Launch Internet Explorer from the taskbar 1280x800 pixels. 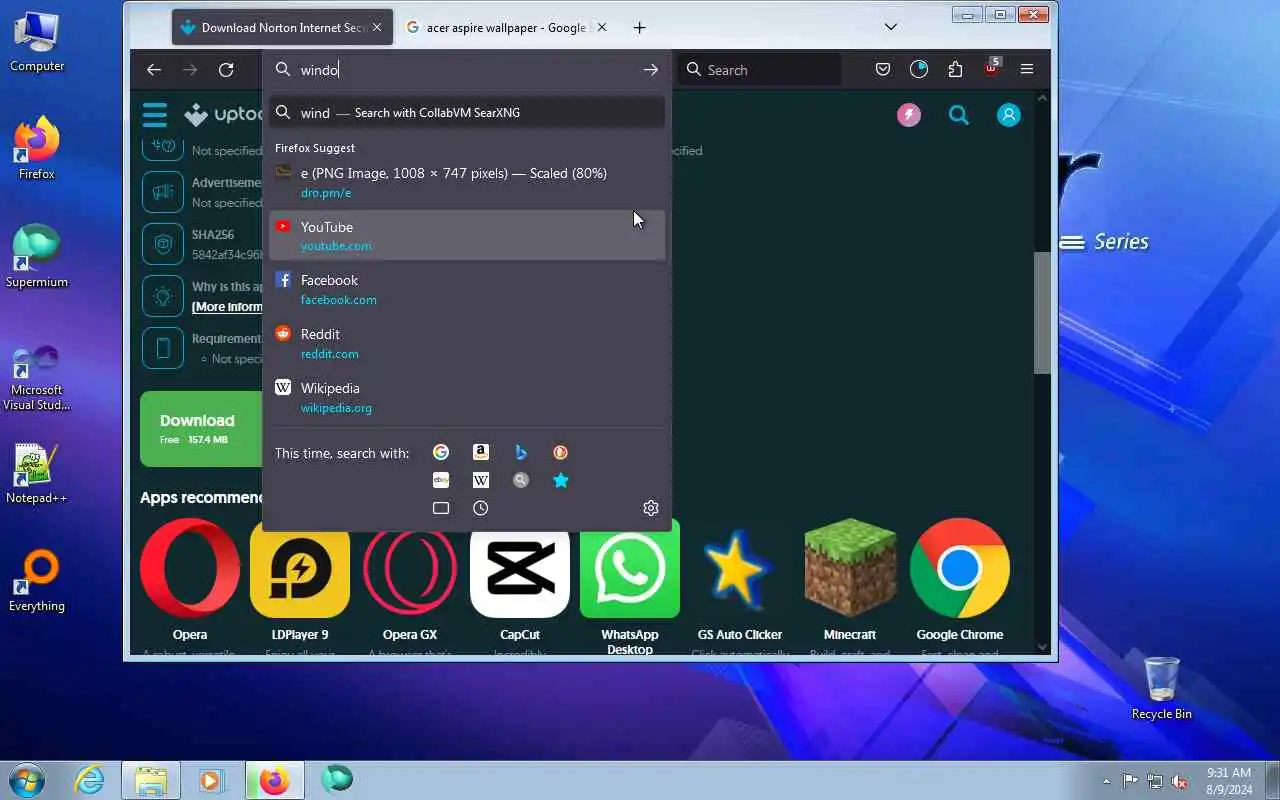click(x=90, y=780)
